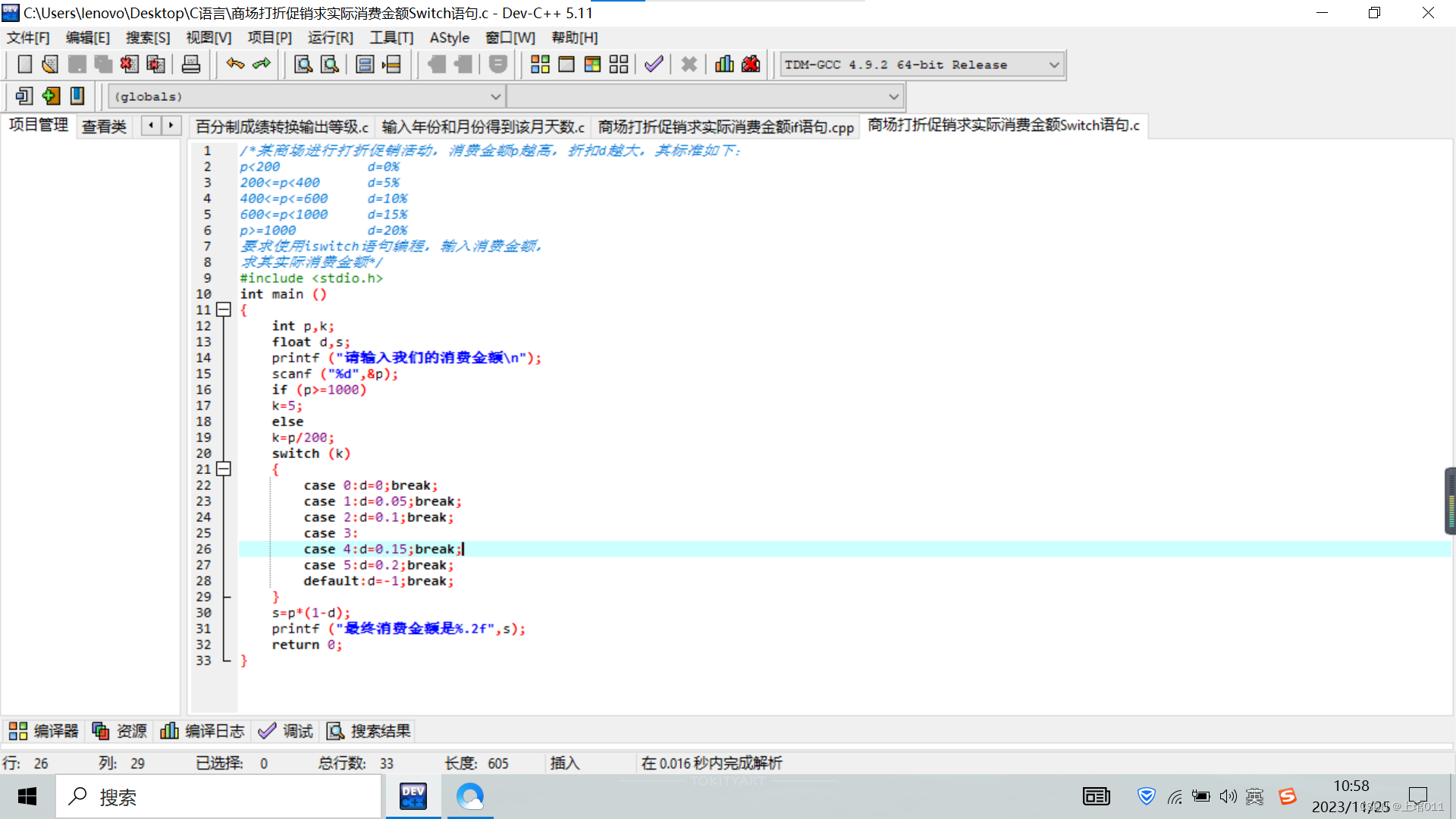Collapse the main function fold at line 11
Screen dimensions: 1456x819
point(223,309)
